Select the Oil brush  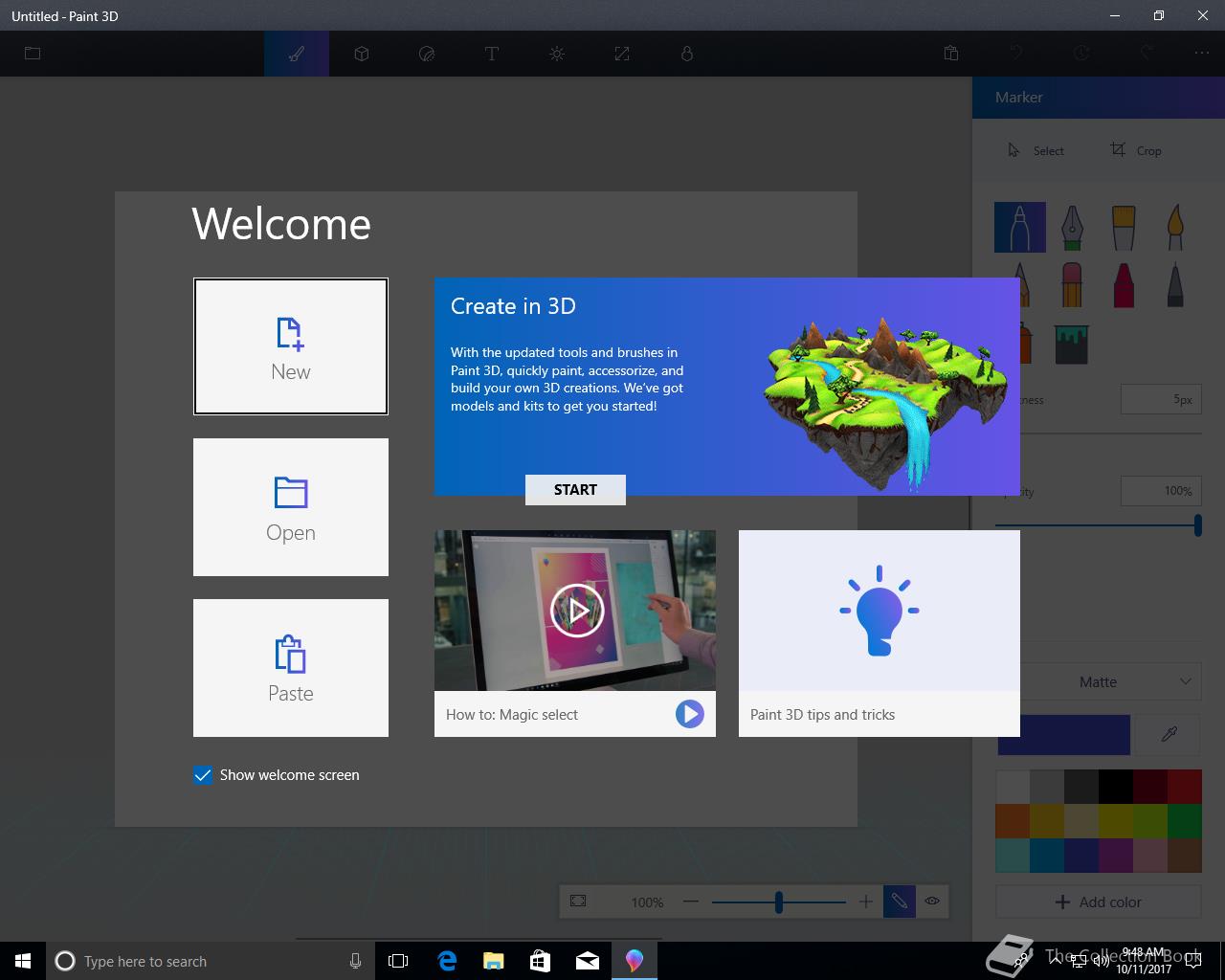[1124, 227]
